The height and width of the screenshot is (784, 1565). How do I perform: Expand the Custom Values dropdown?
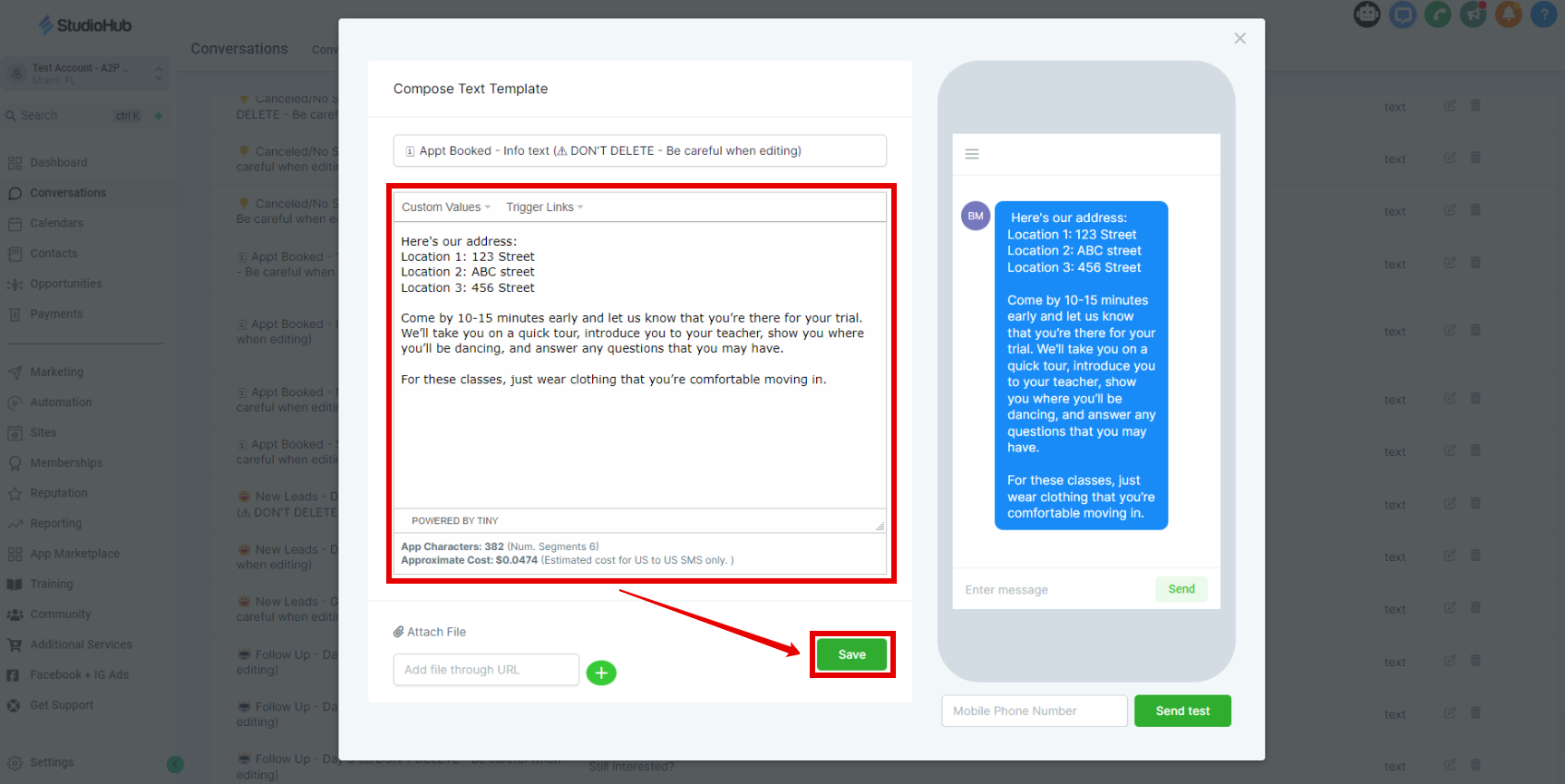tap(446, 207)
